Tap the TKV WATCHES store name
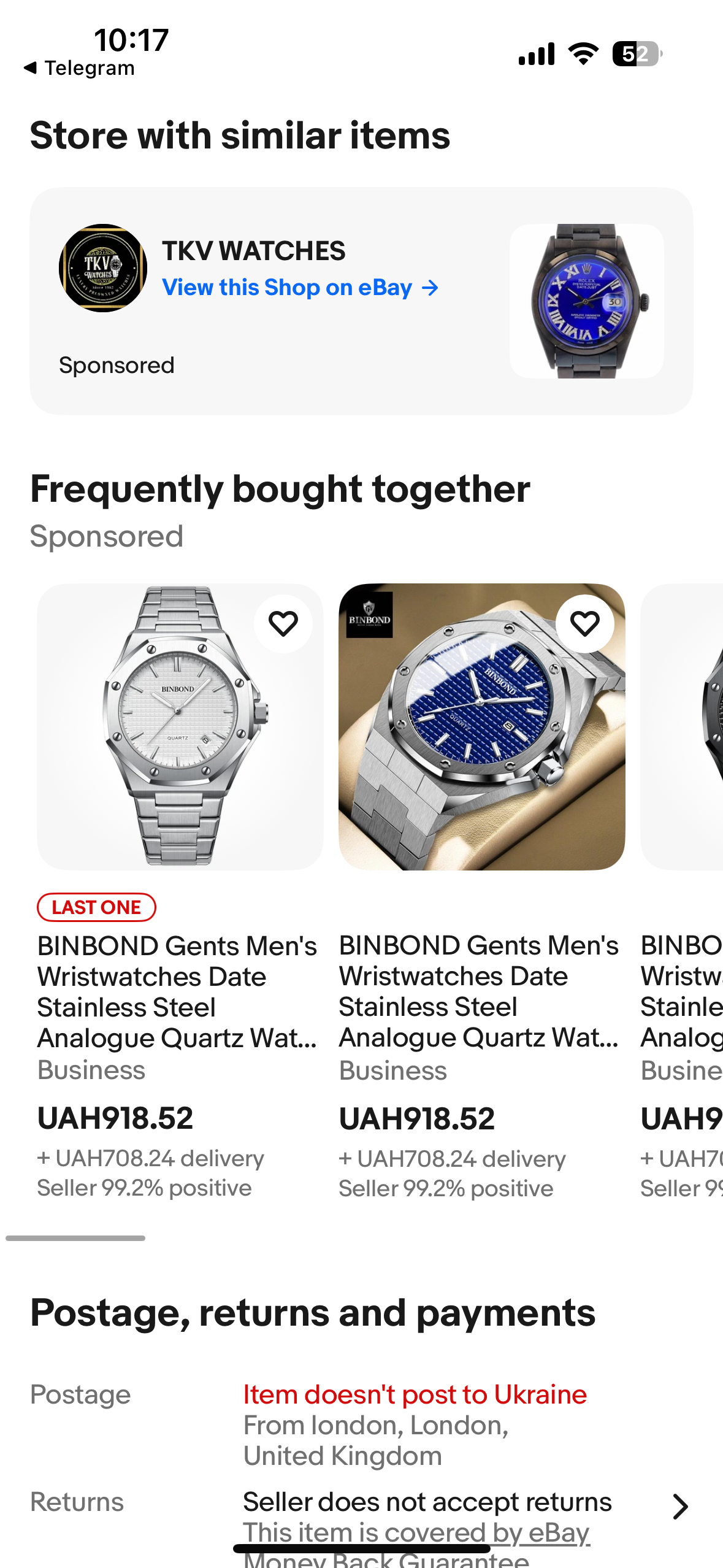 pyautogui.click(x=253, y=251)
